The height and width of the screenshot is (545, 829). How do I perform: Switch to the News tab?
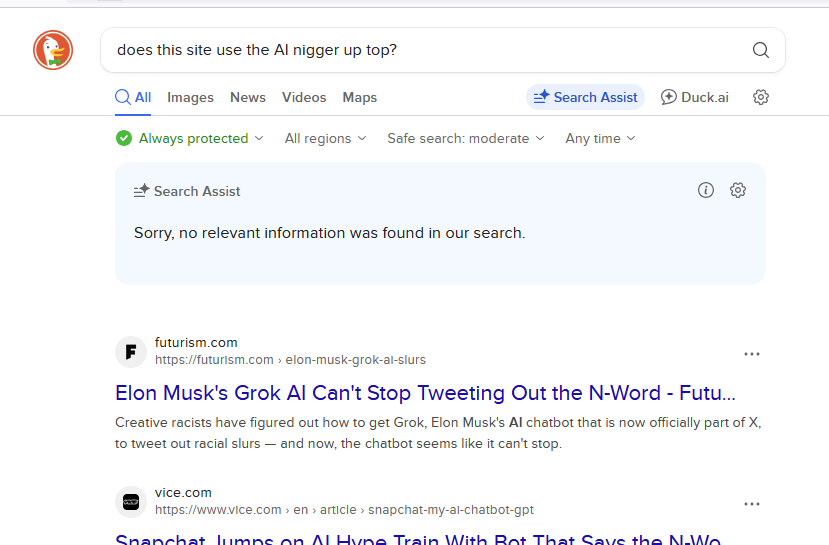coord(248,97)
